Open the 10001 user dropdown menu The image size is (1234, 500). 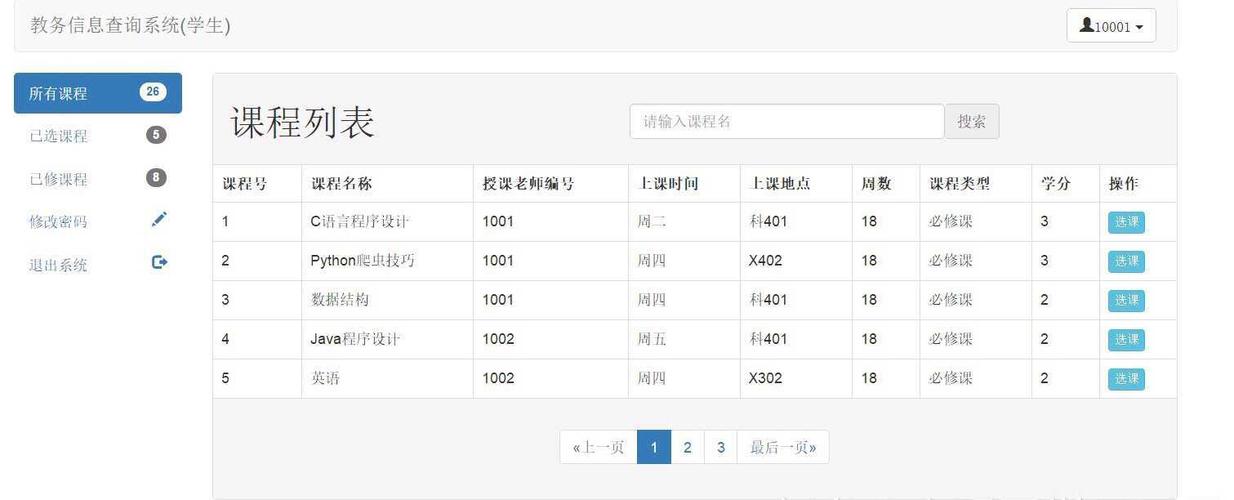[x=1111, y=26]
